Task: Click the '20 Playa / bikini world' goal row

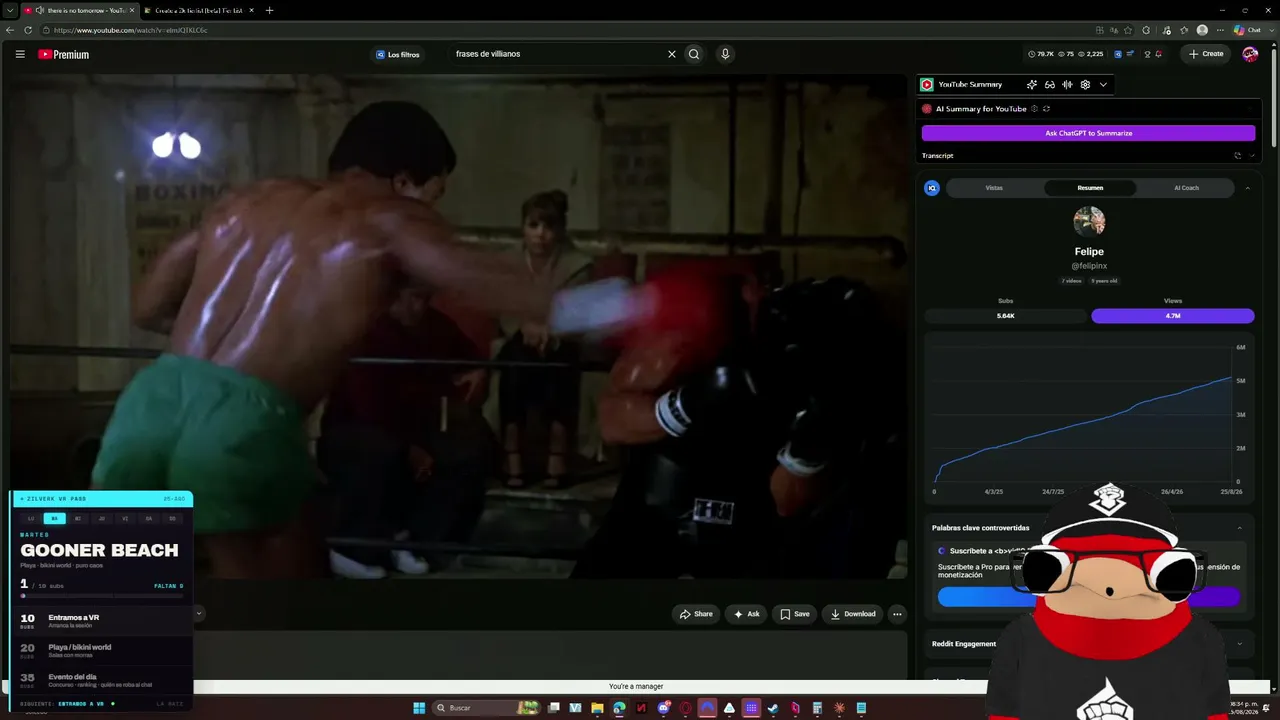Action: pyautogui.click(x=102, y=650)
